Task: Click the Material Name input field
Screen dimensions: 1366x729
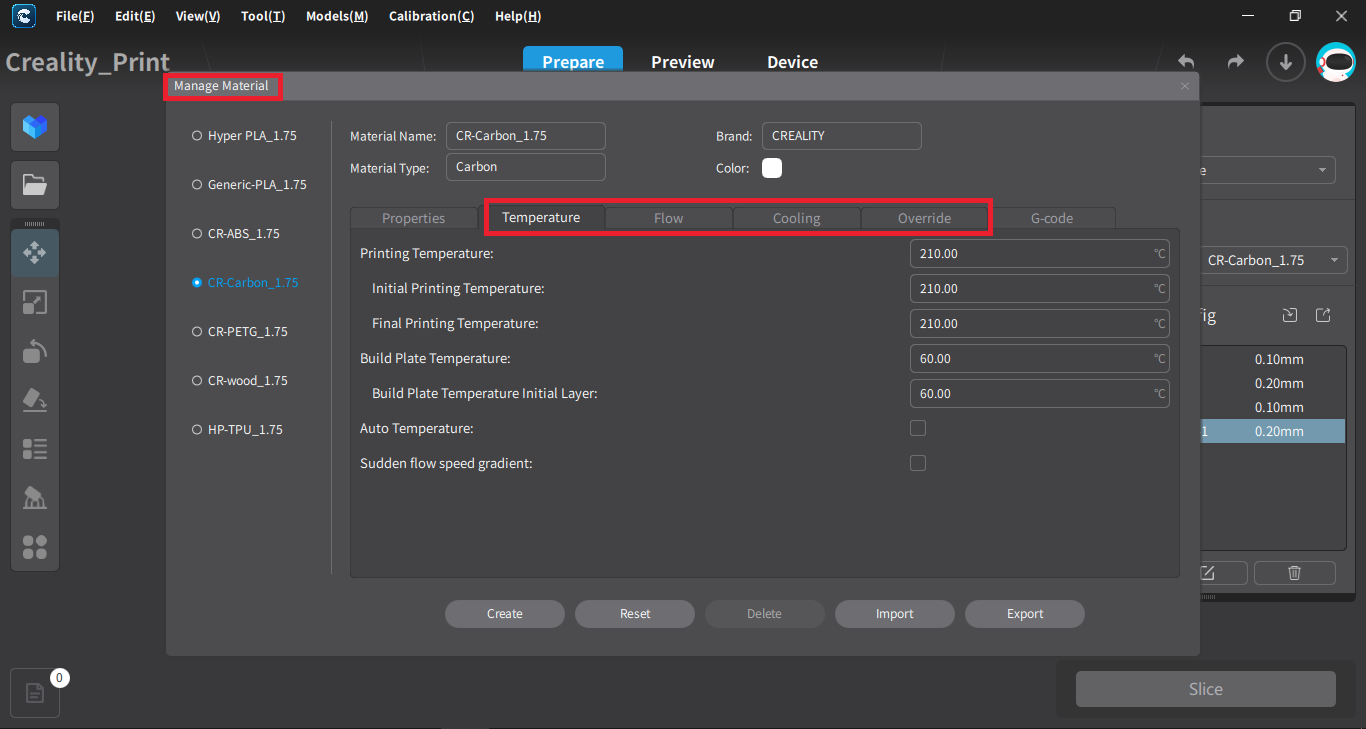Action: click(526, 136)
